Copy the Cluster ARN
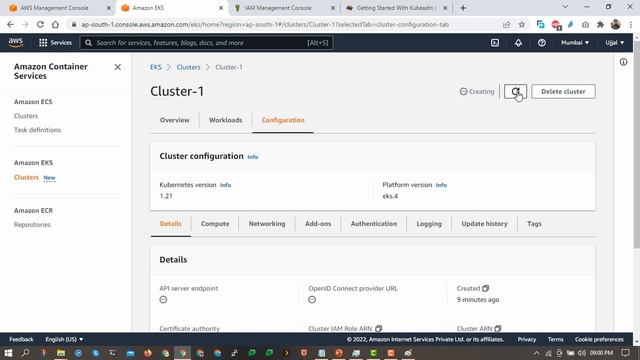 point(498,328)
